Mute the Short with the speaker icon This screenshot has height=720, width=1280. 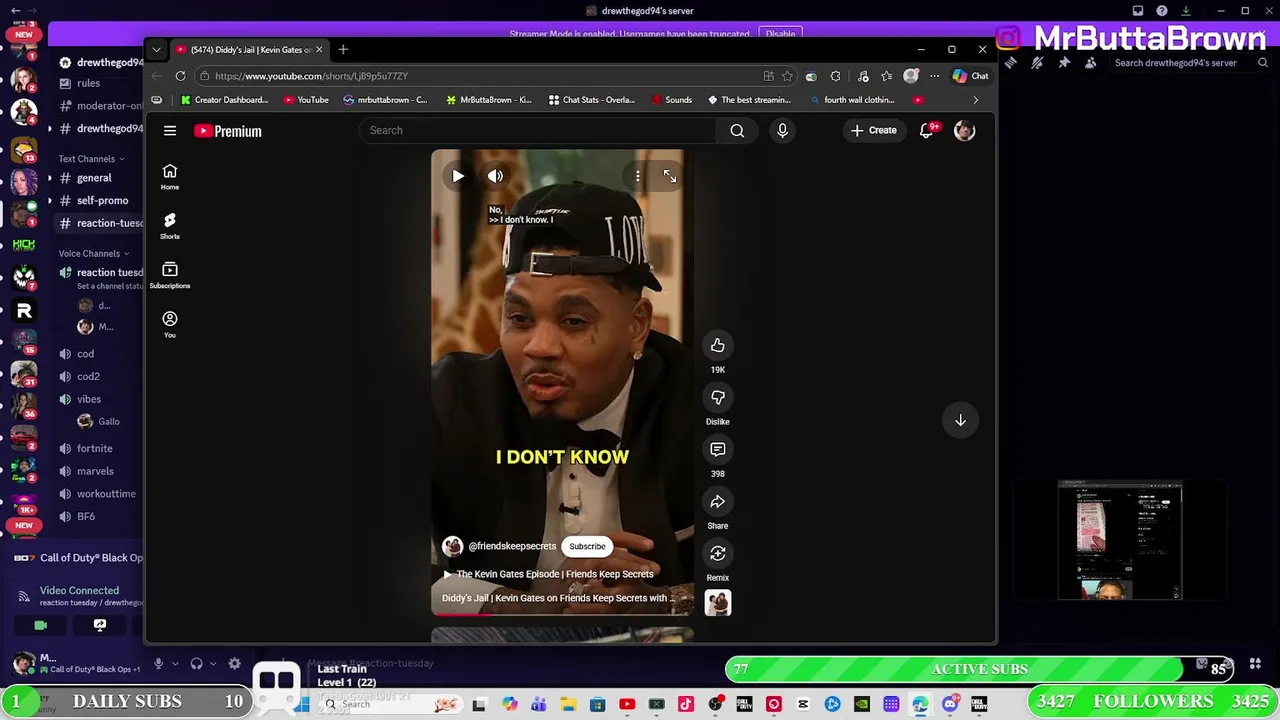pyautogui.click(x=495, y=176)
